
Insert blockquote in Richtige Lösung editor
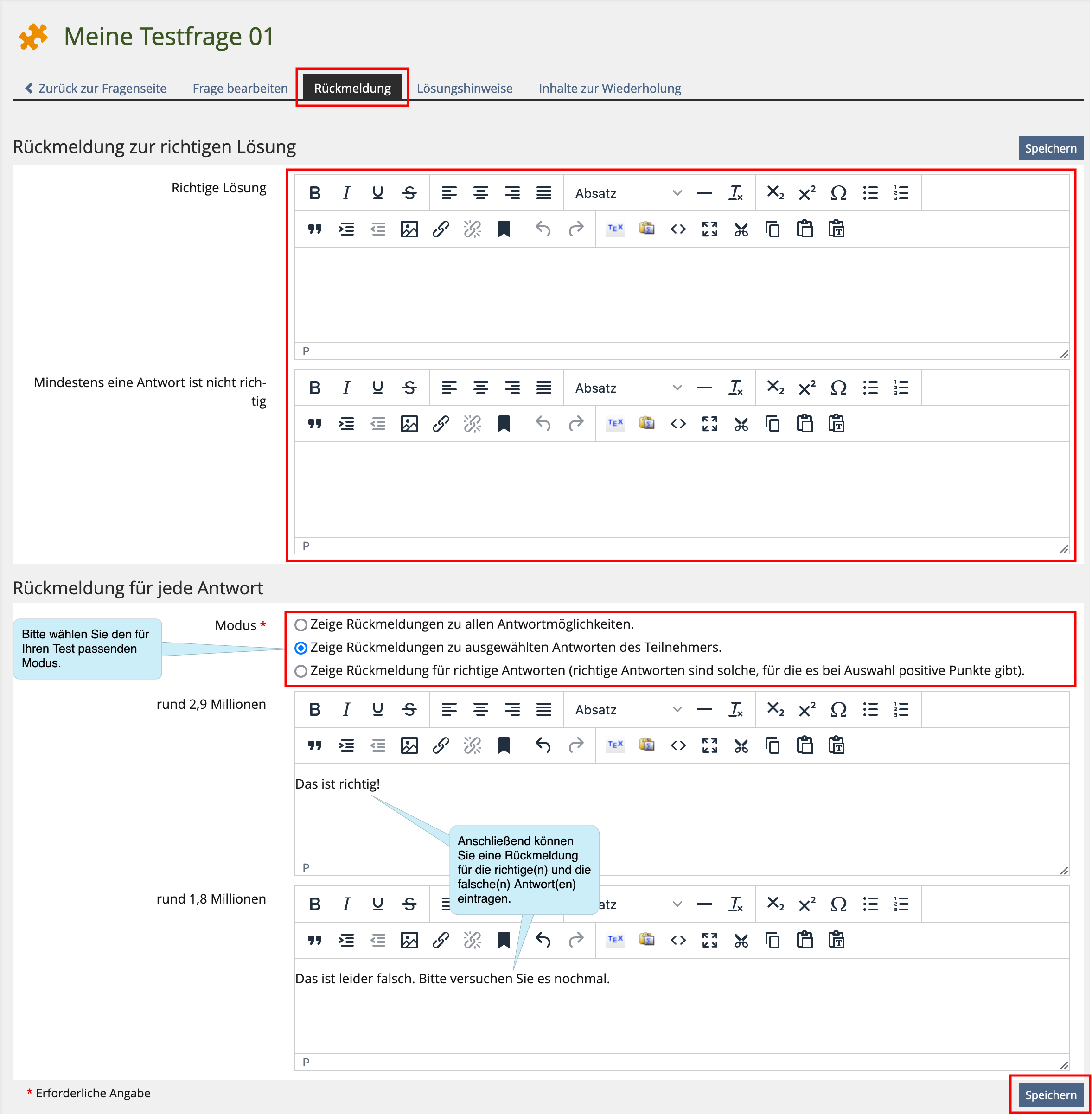pyautogui.click(x=315, y=229)
